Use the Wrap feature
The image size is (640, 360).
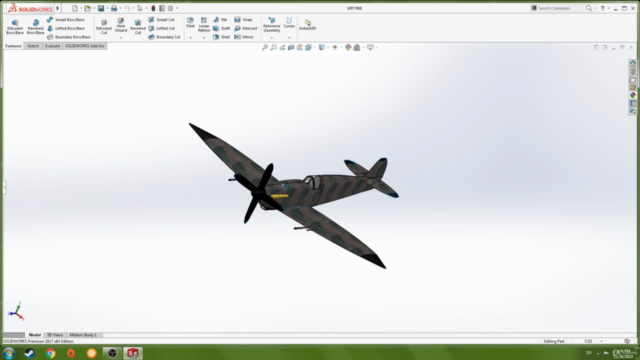coord(243,20)
